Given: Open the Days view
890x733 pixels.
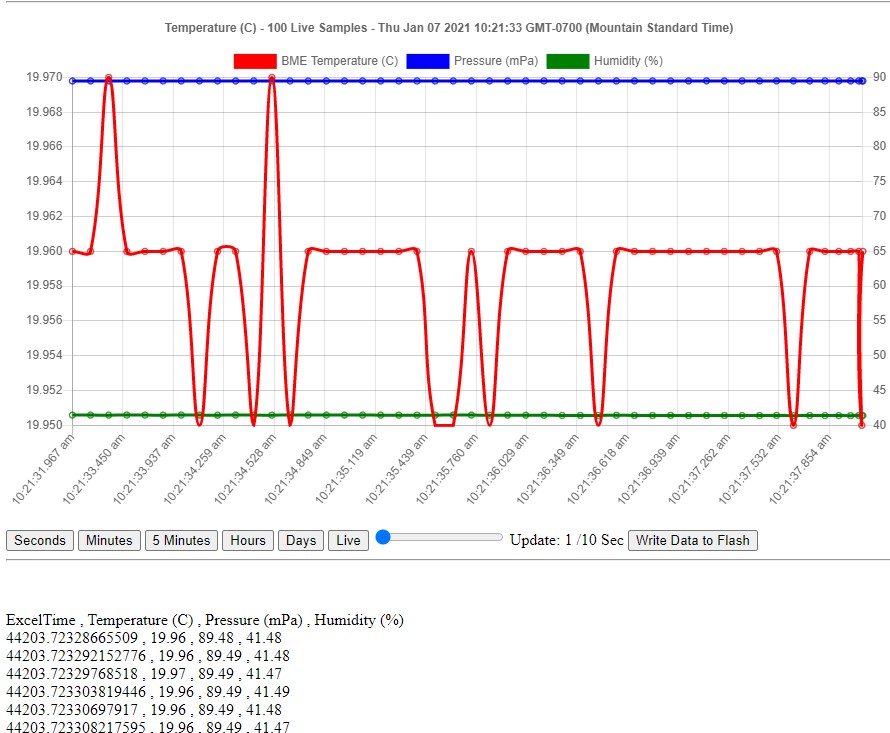Looking at the screenshot, I should click(301, 540).
